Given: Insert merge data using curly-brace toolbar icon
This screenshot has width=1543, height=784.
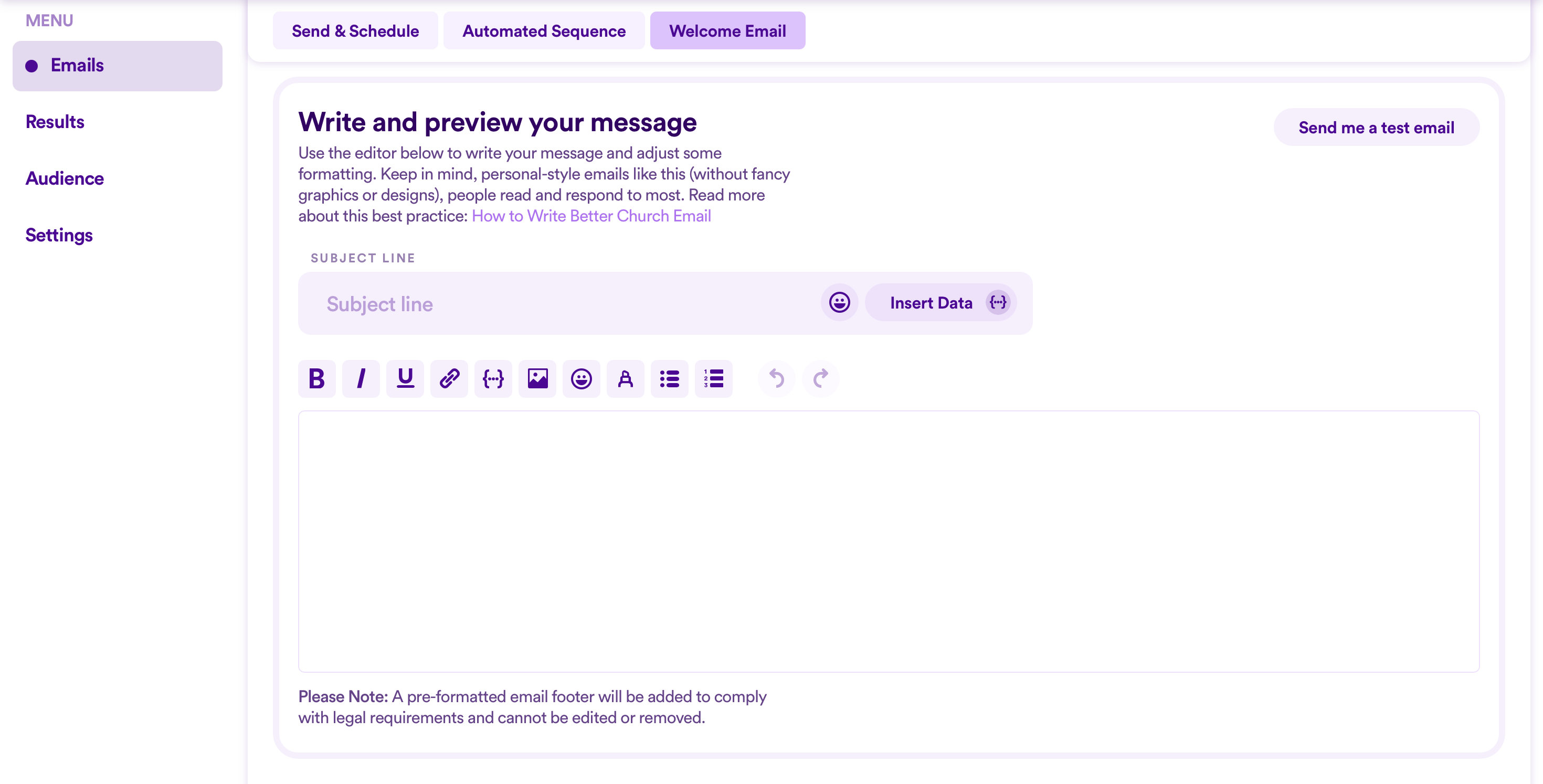Looking at the screenshot, I should (493, 378).
